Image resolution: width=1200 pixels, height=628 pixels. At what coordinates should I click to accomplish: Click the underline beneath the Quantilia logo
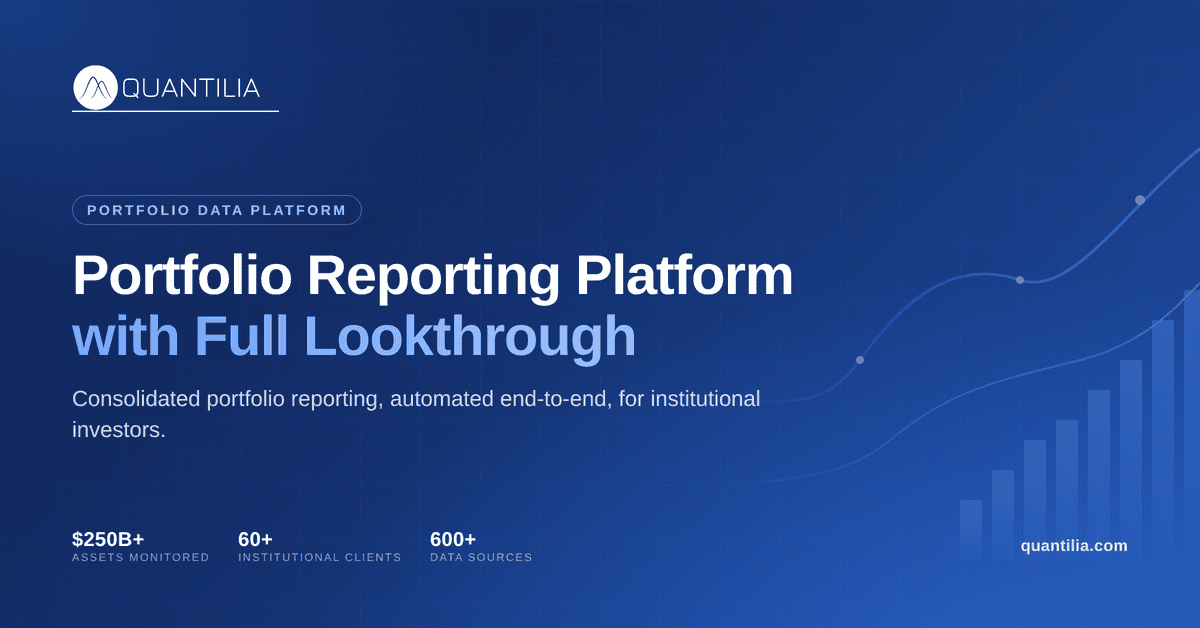176,111
